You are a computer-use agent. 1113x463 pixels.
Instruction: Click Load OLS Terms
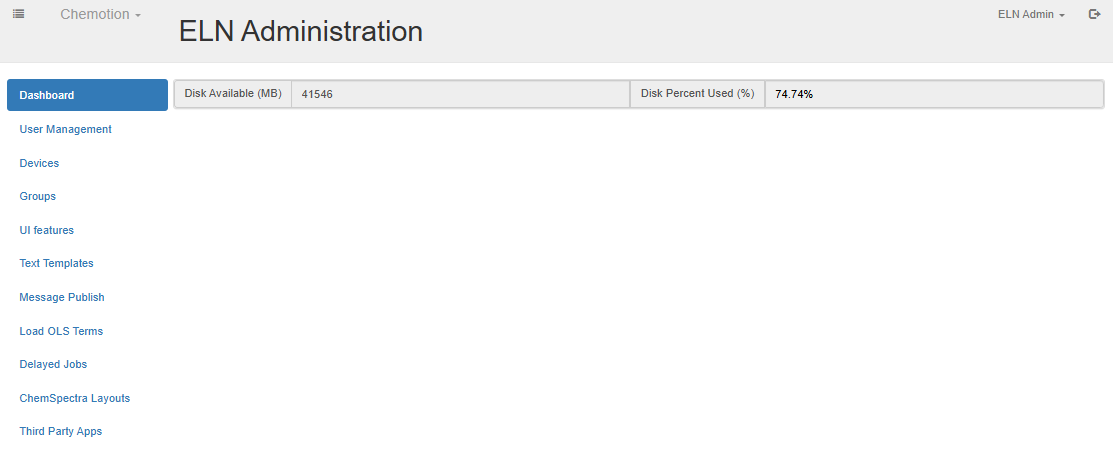(61, 331)
